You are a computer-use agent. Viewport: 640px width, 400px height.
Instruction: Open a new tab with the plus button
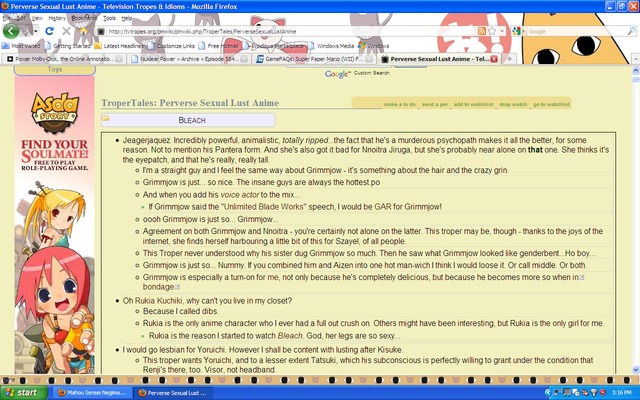coord(509,59)
